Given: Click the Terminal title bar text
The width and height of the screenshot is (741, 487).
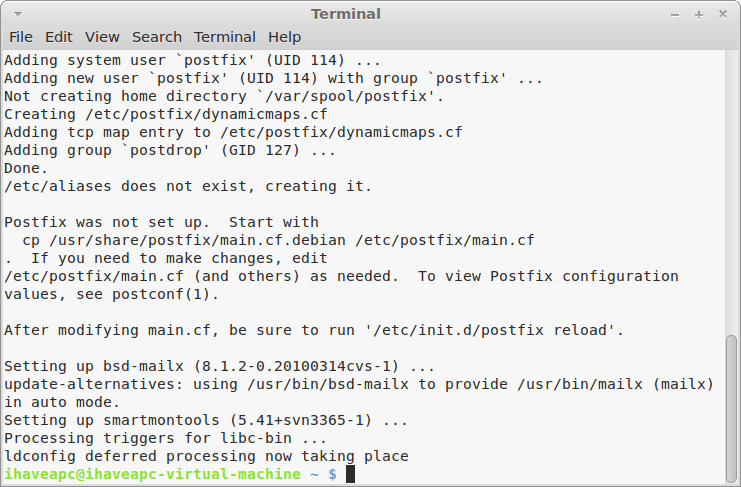Looking at the screenshot, I should 346,14.
